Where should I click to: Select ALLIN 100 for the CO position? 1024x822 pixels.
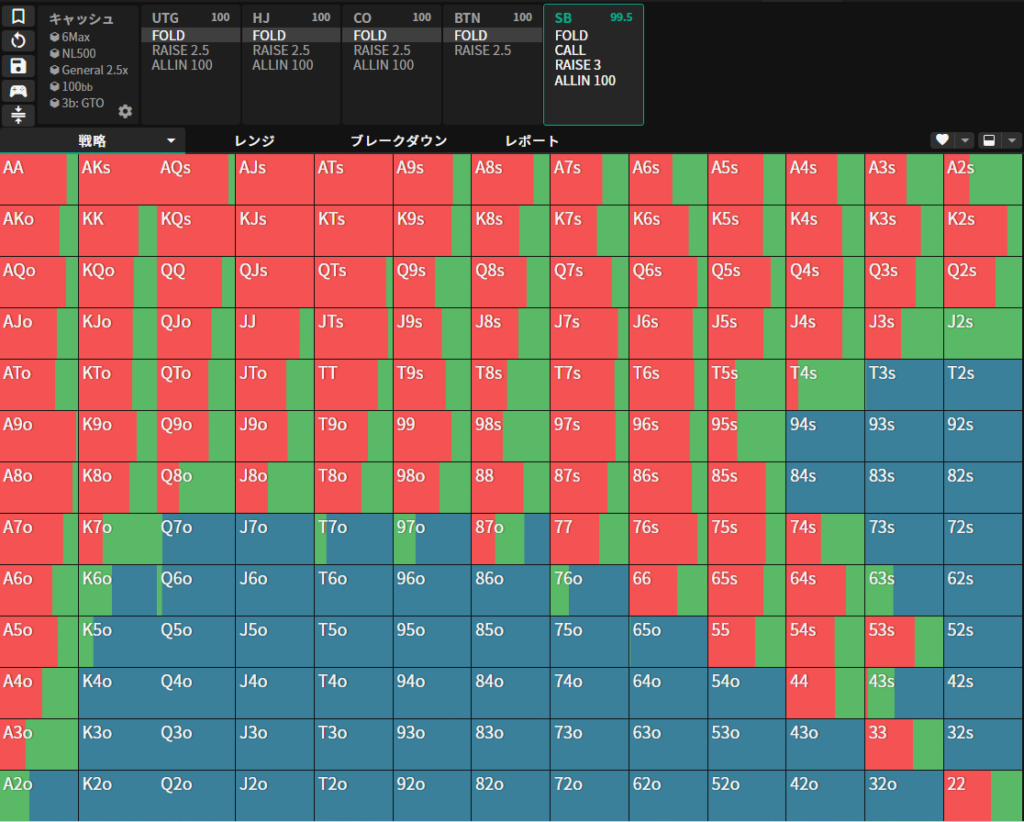[x=383, y=65]
